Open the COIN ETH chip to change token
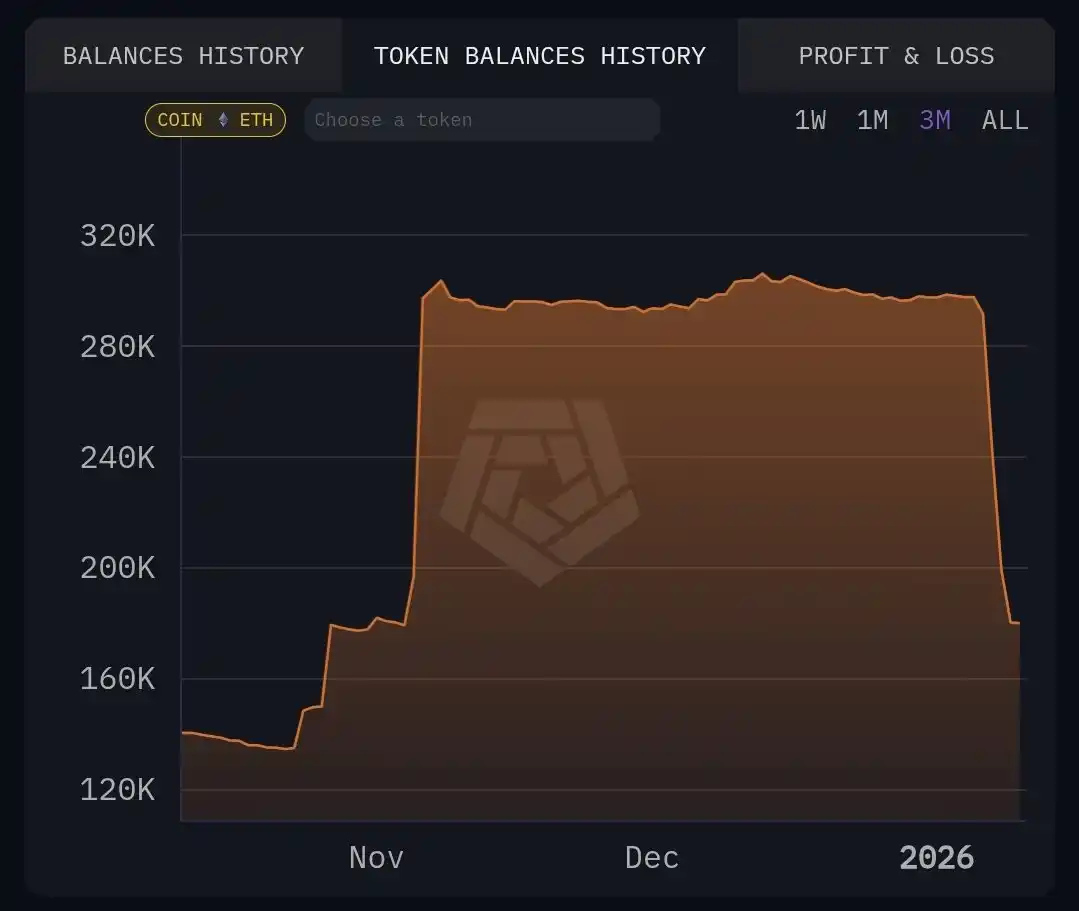Screen dimensions: 1079x911 coord(214,119)
